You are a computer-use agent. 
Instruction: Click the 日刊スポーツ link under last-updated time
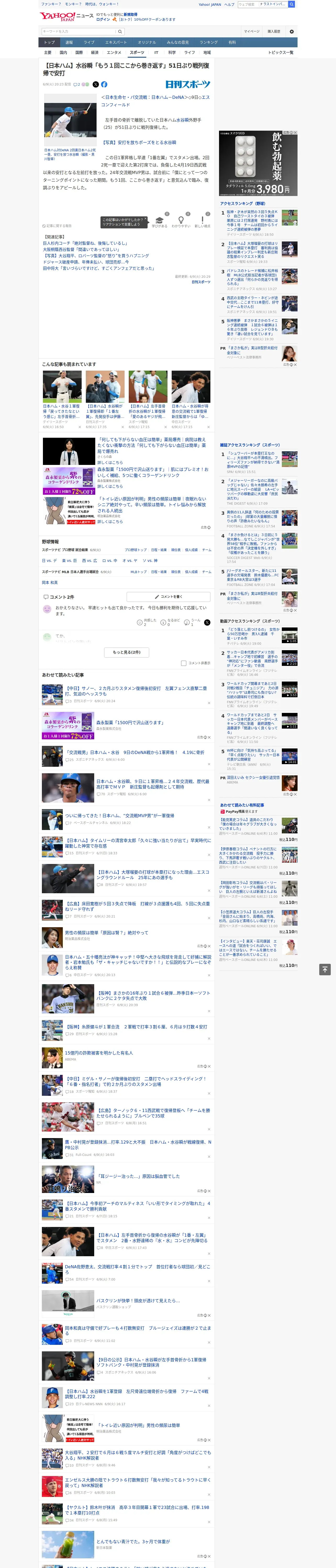click(x=201, y=282)
